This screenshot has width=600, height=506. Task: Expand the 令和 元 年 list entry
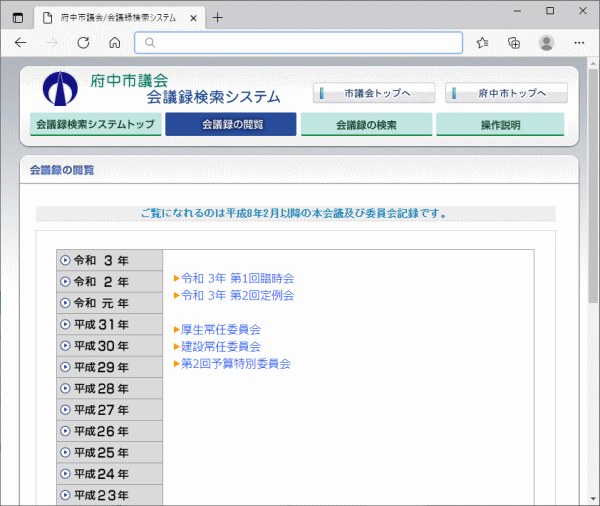pyautogui.click(x=109, y=303)
